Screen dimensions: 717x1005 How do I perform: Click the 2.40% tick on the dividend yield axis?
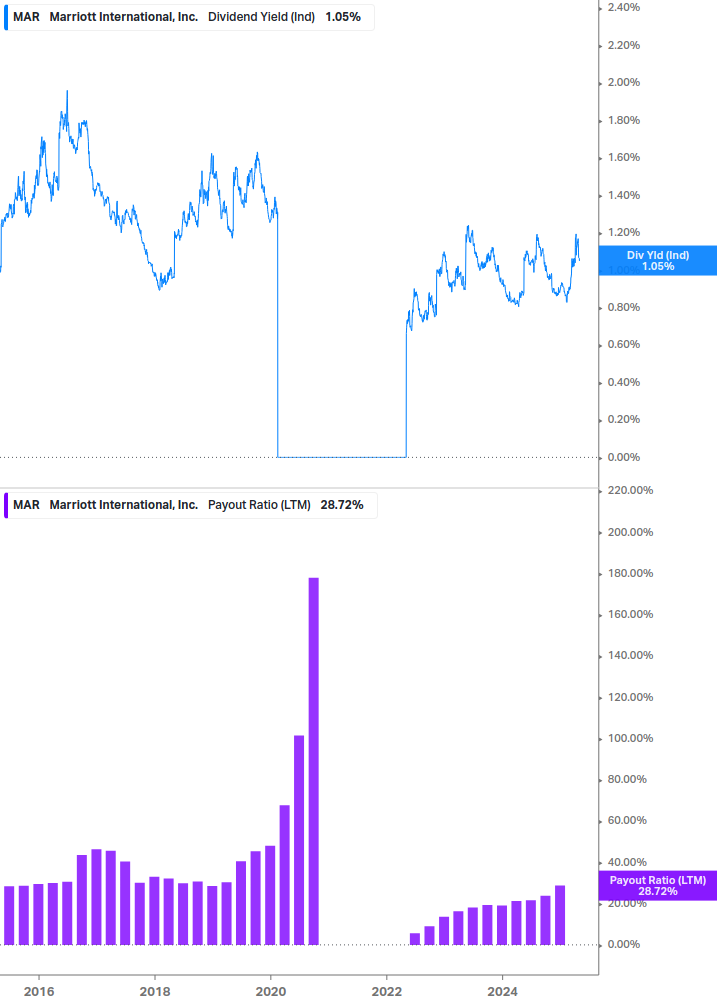(x=623, y=8)
